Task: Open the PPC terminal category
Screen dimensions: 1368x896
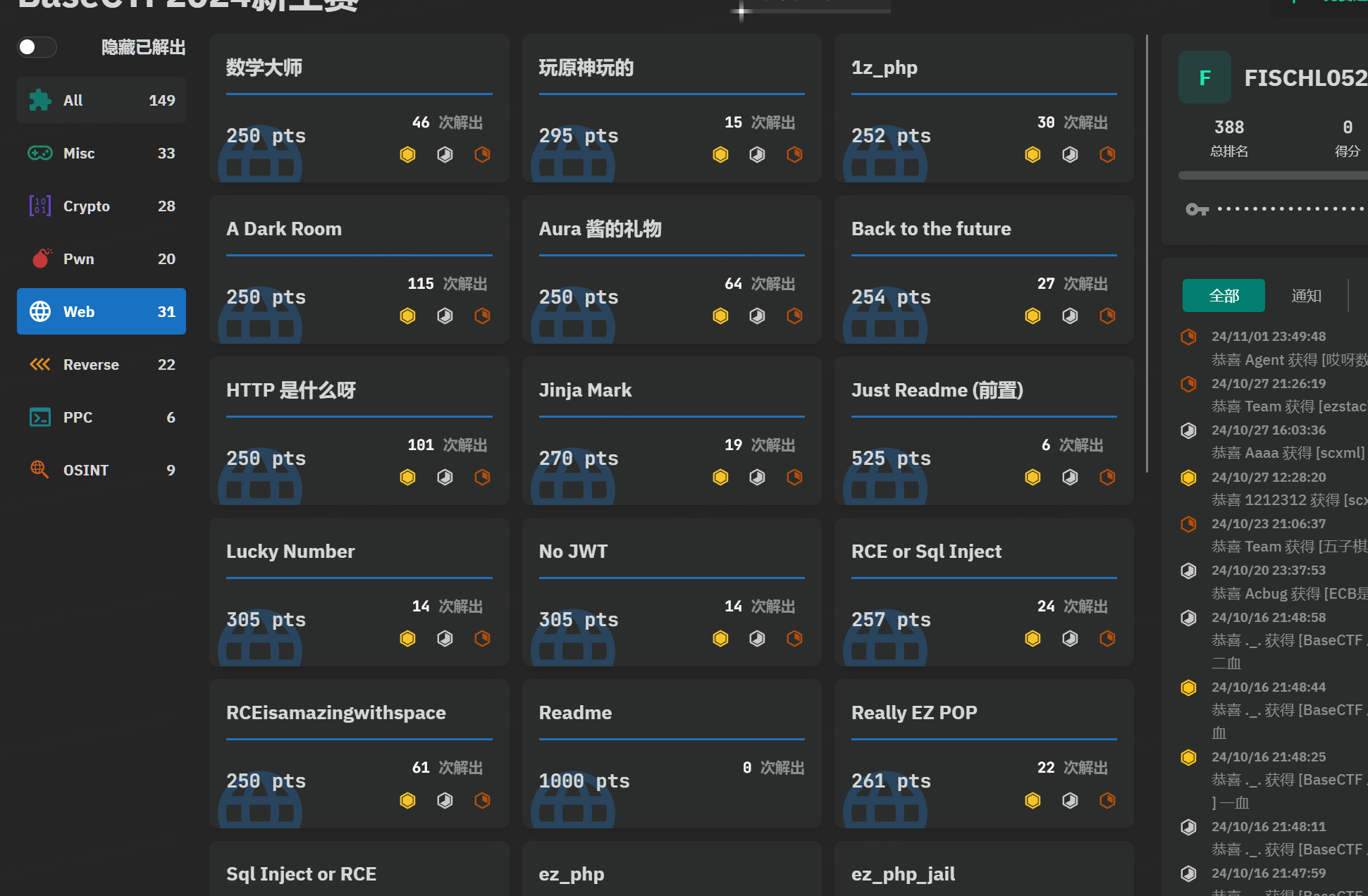Action: click(x=101, y=417)
